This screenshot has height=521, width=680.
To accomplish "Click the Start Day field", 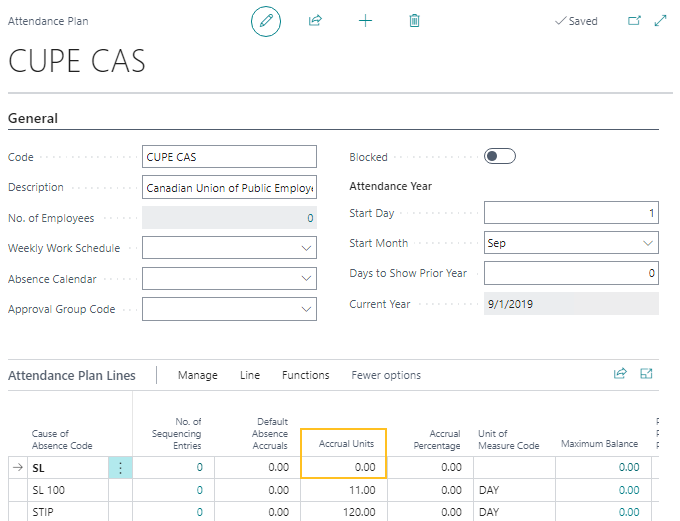I will pyautogui.click(x=571, y=213).
